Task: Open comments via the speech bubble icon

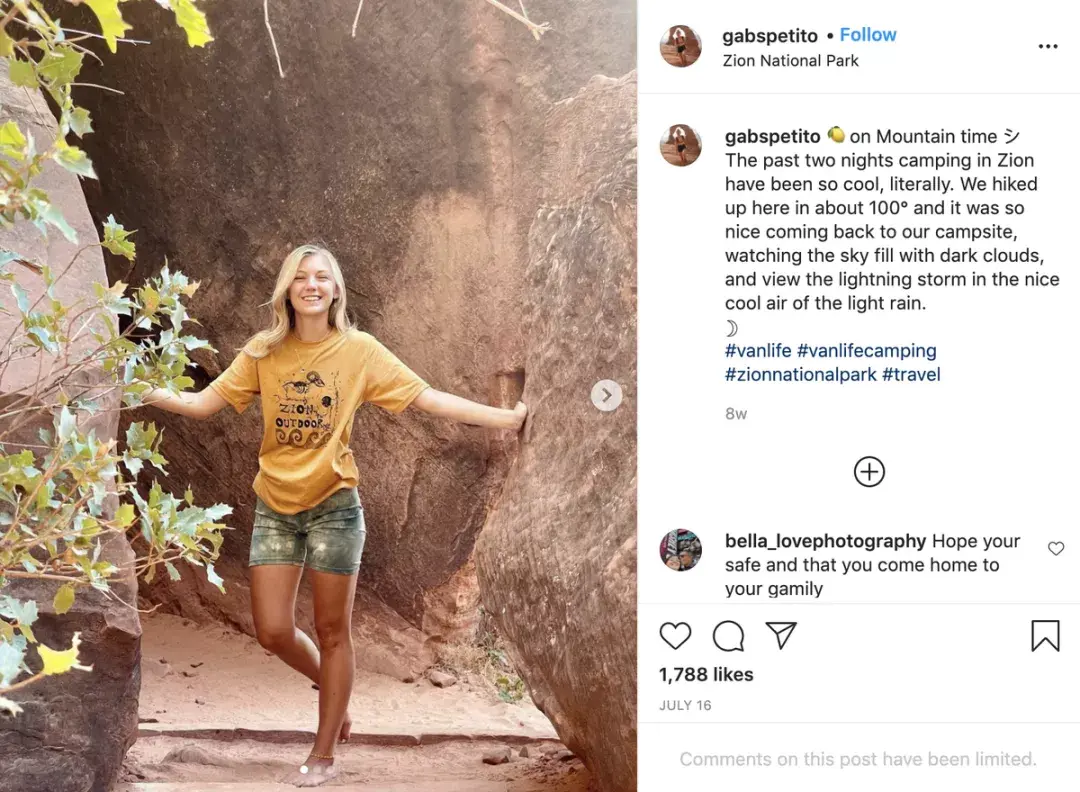Action: 728,636
